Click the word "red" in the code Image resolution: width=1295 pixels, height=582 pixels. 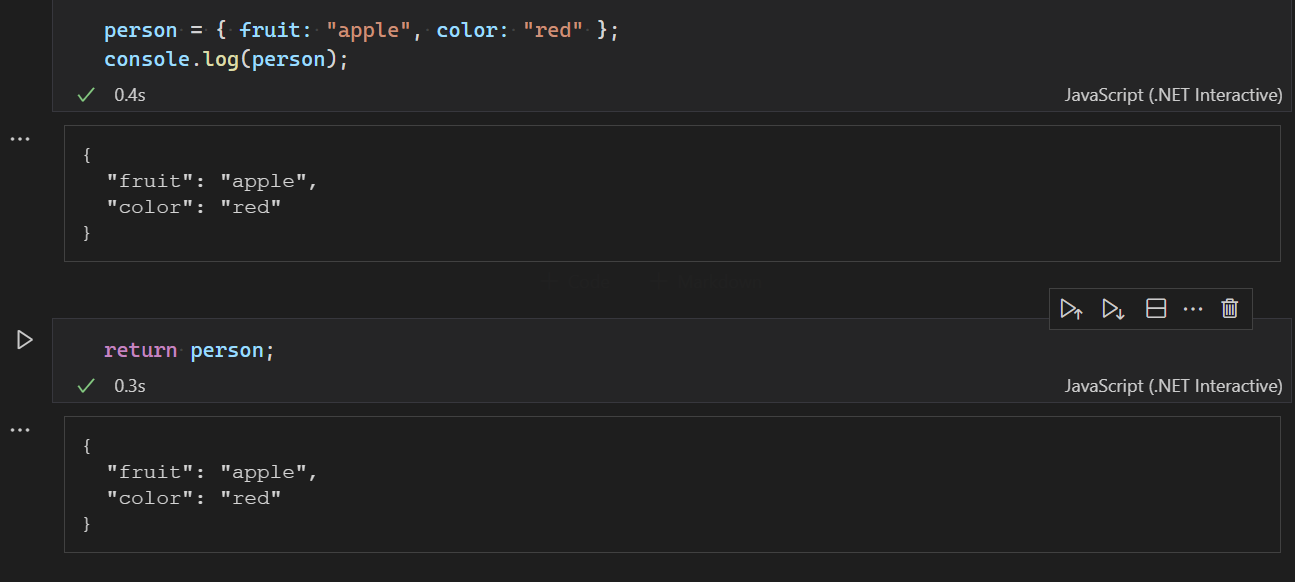(553, 30)
